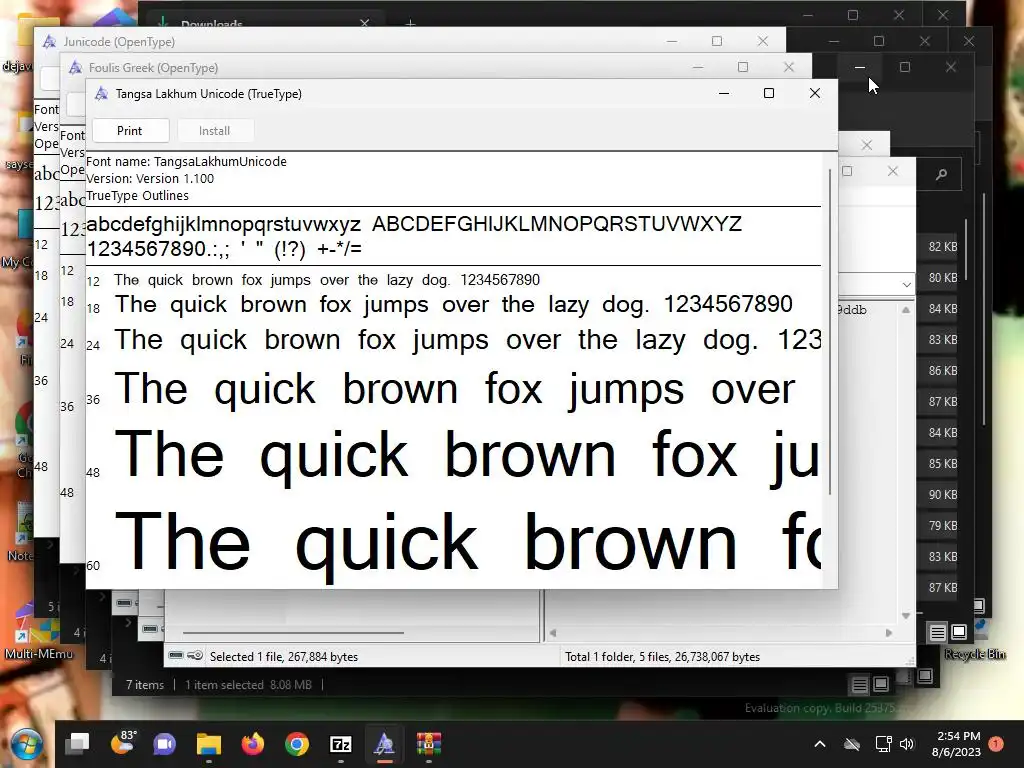This screenshot has height=768, width=1024.
Task: Click the 'Foulis Greek (OpenType)' window title
Action: coord(153,68)
